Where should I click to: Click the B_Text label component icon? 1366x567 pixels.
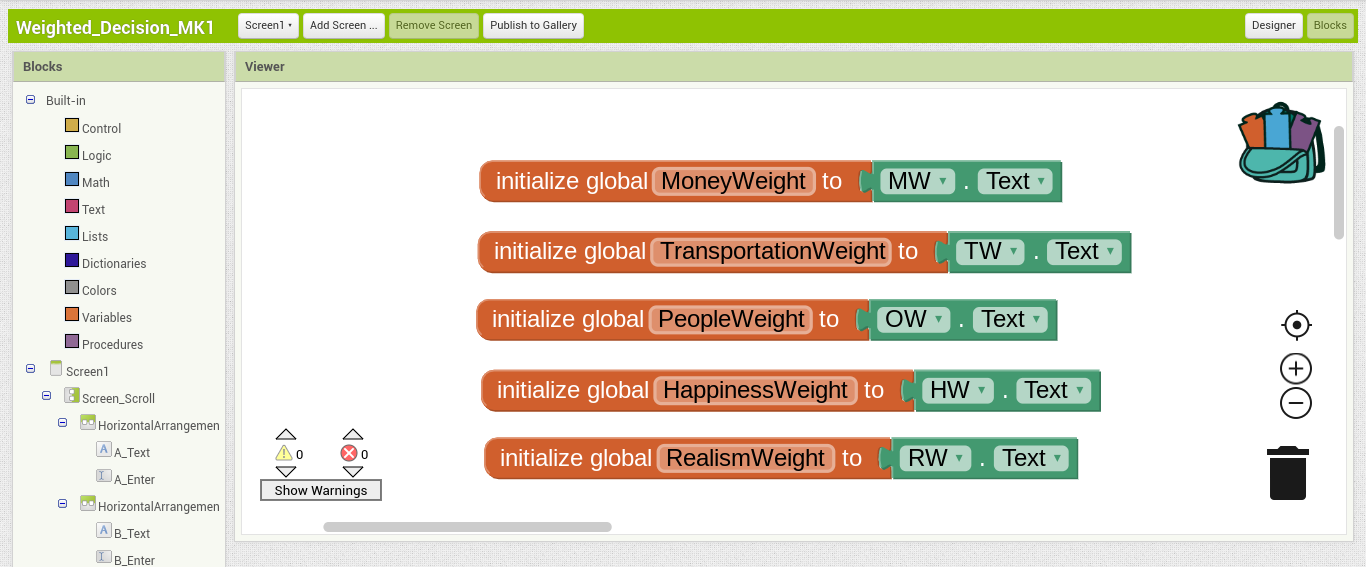coord(104,531)
